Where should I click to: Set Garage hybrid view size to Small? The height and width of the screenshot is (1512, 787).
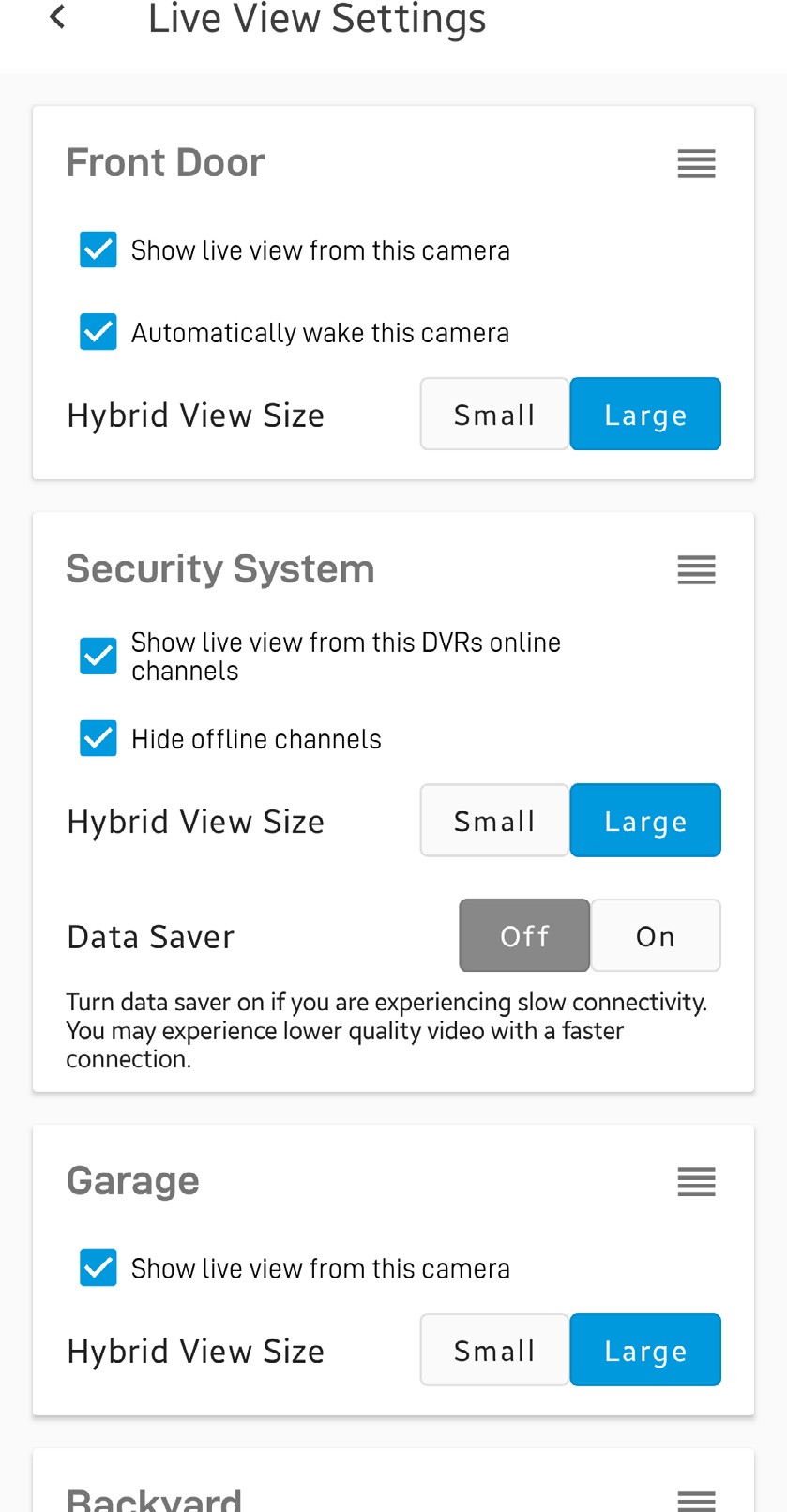click(494, 1351)
